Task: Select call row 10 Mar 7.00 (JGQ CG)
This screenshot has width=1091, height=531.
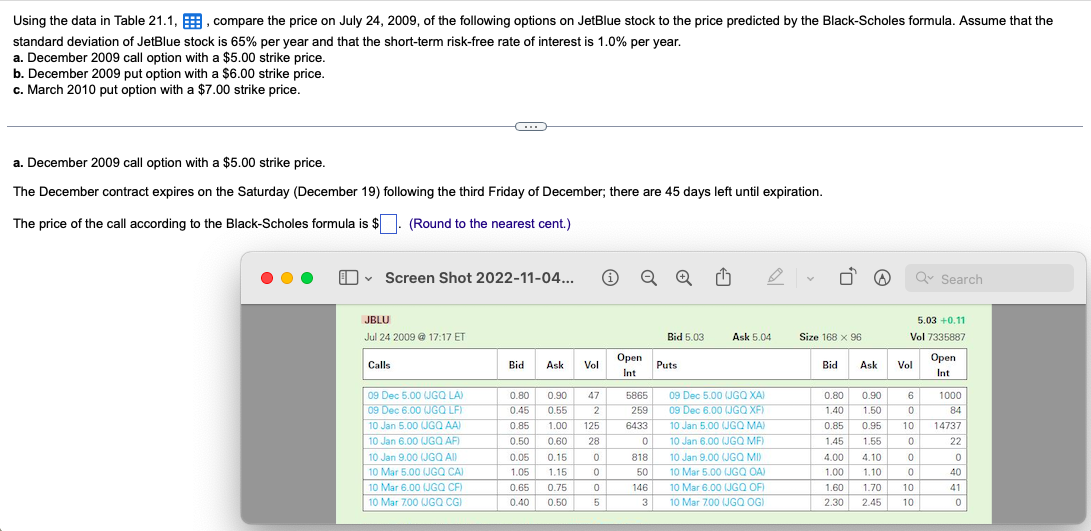Action: pyautogui.click(x=414, y=502)
